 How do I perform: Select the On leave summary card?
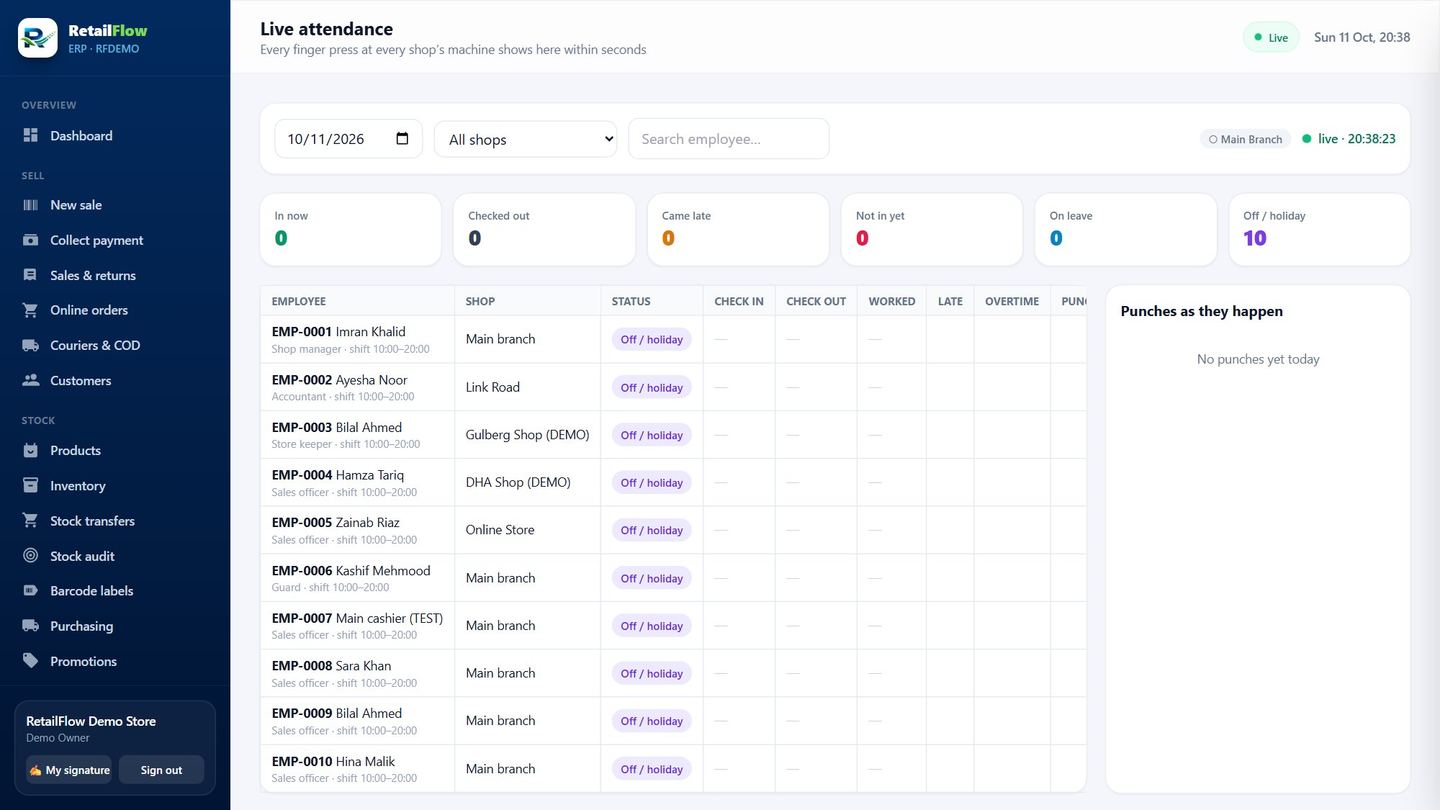[x=1126, y=230]
